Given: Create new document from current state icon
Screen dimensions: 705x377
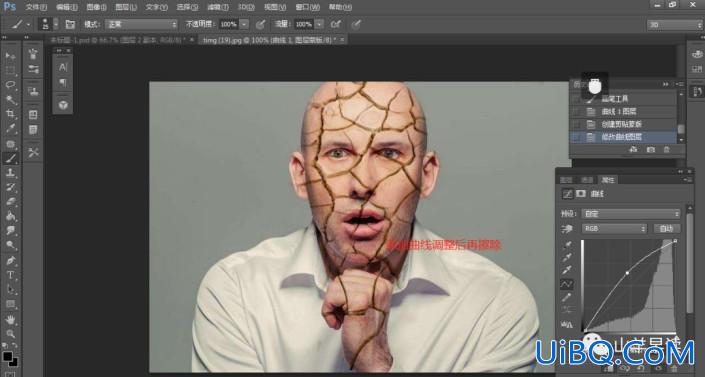Looking at the screenshot, I should click(x=634, y=149).
